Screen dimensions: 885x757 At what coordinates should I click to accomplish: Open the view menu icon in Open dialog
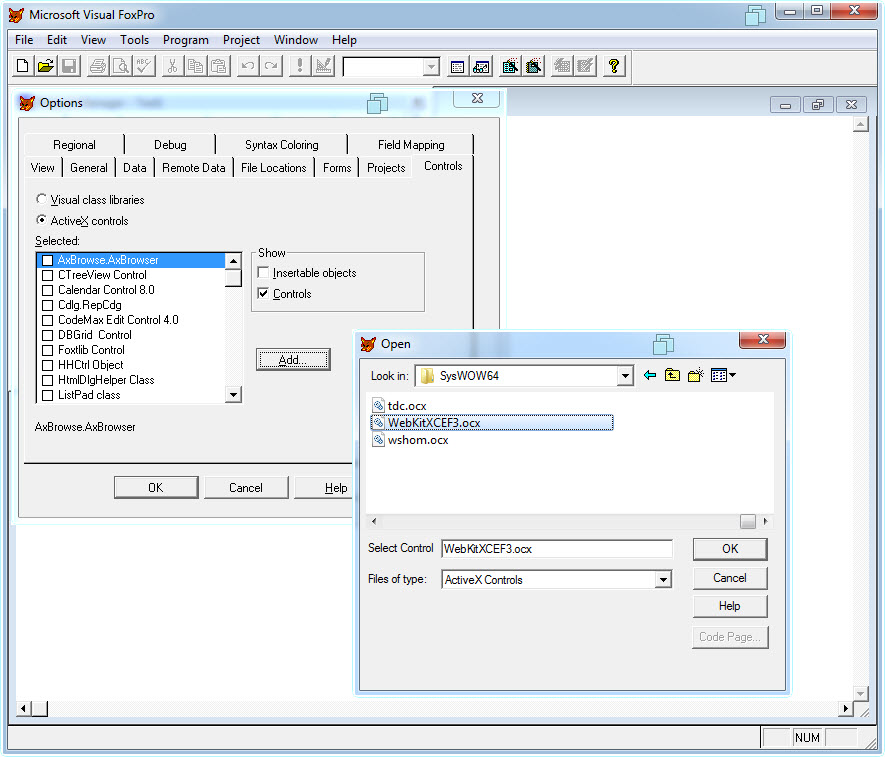(x=723, y=375)
